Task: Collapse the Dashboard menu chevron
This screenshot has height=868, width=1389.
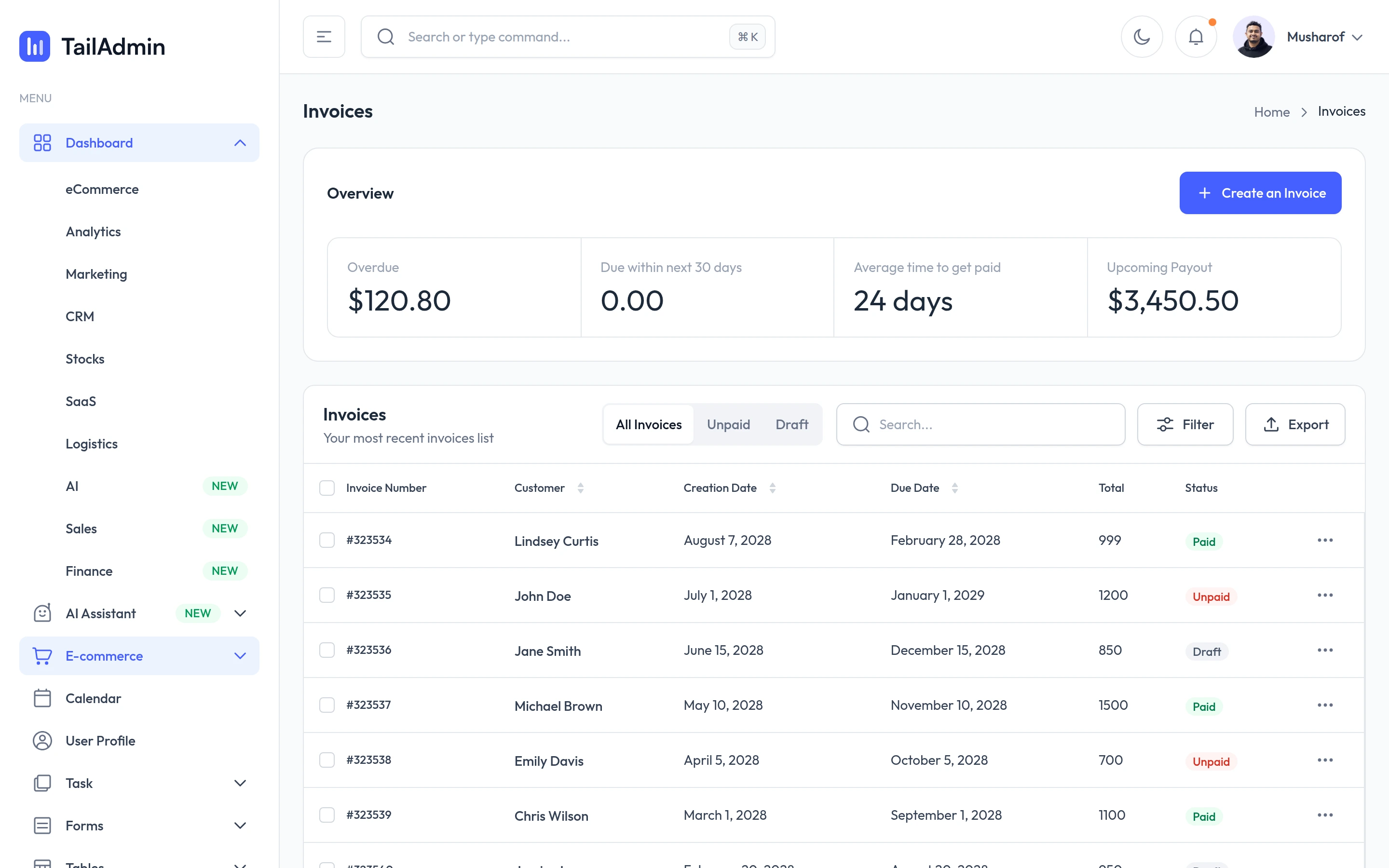Action: pos(240,143)
